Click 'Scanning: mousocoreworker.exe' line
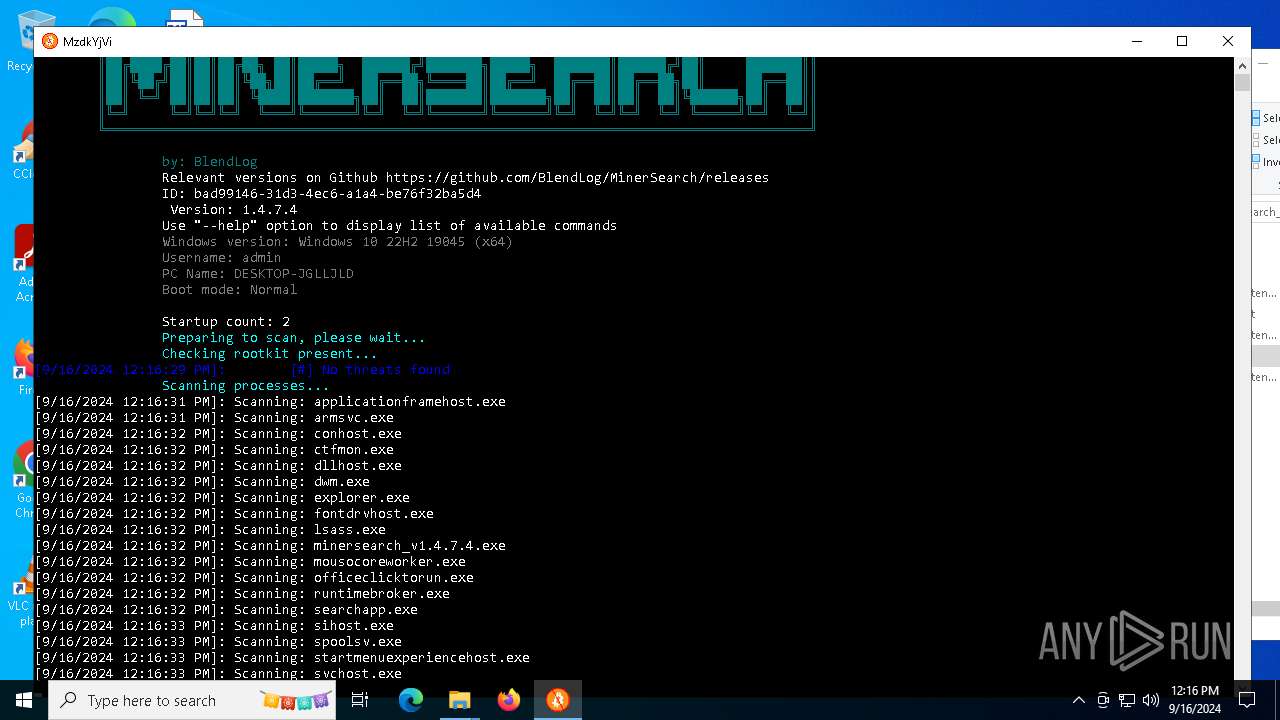 [250, 561]
